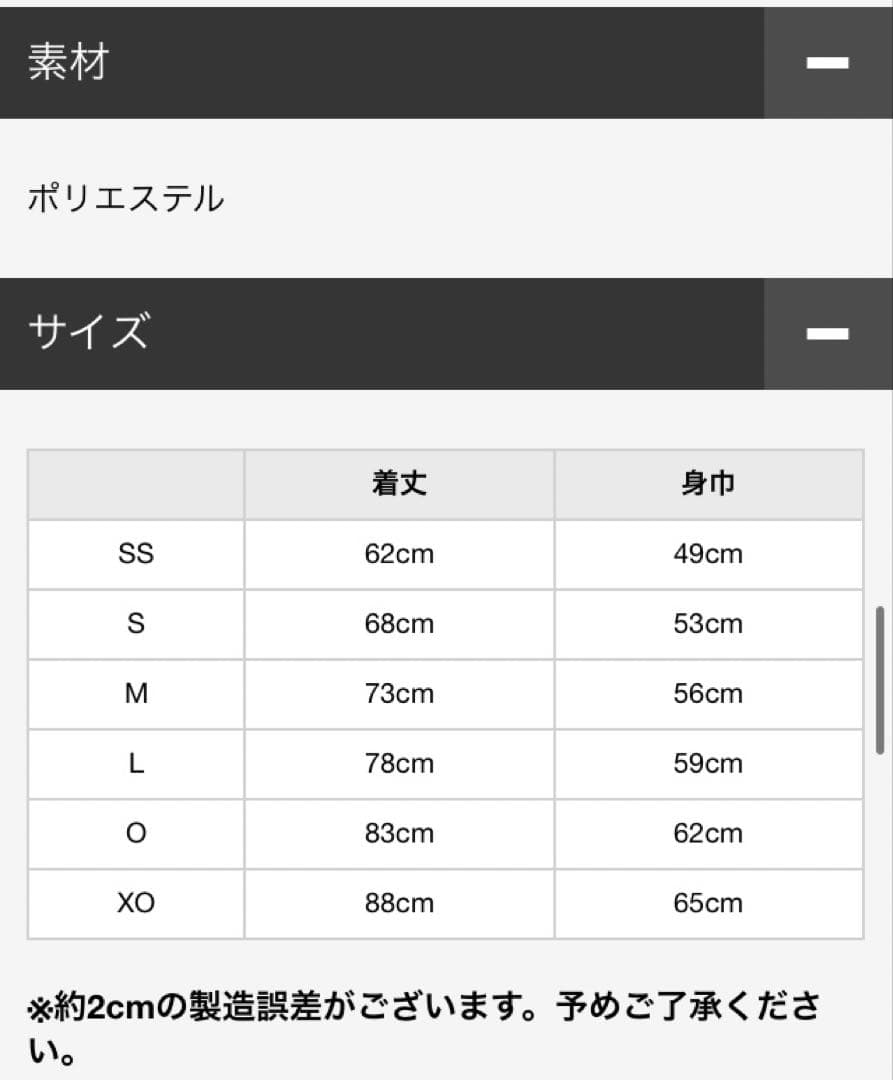This screenshot has width=893, height=1080.
Task: Select the XO size row label
Action: (x=134, y=902)
